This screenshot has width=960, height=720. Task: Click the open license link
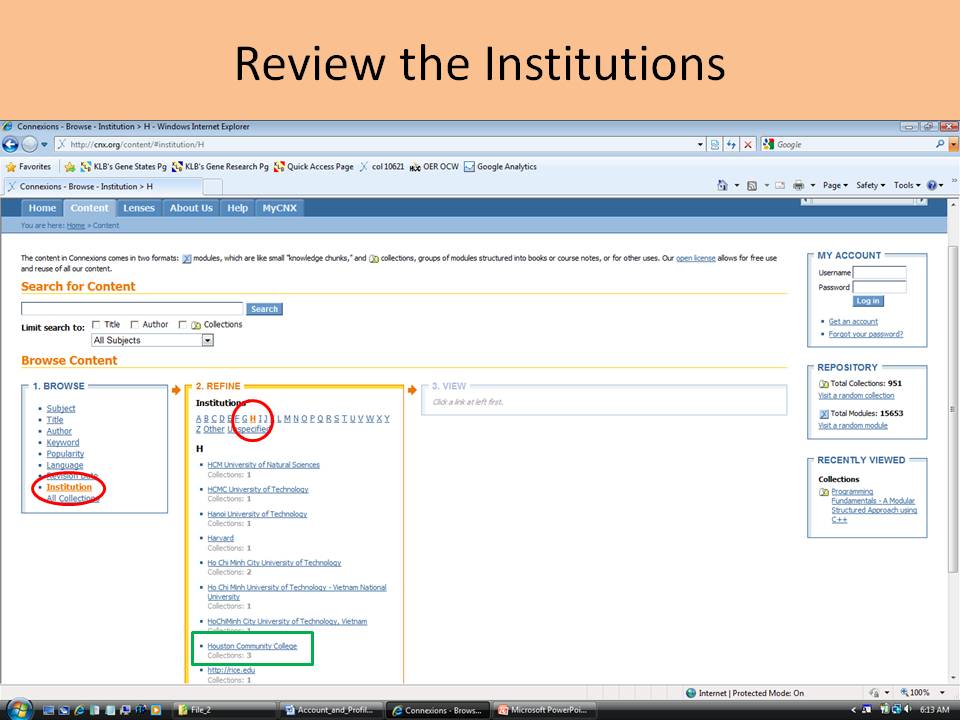tap(696, 258)
